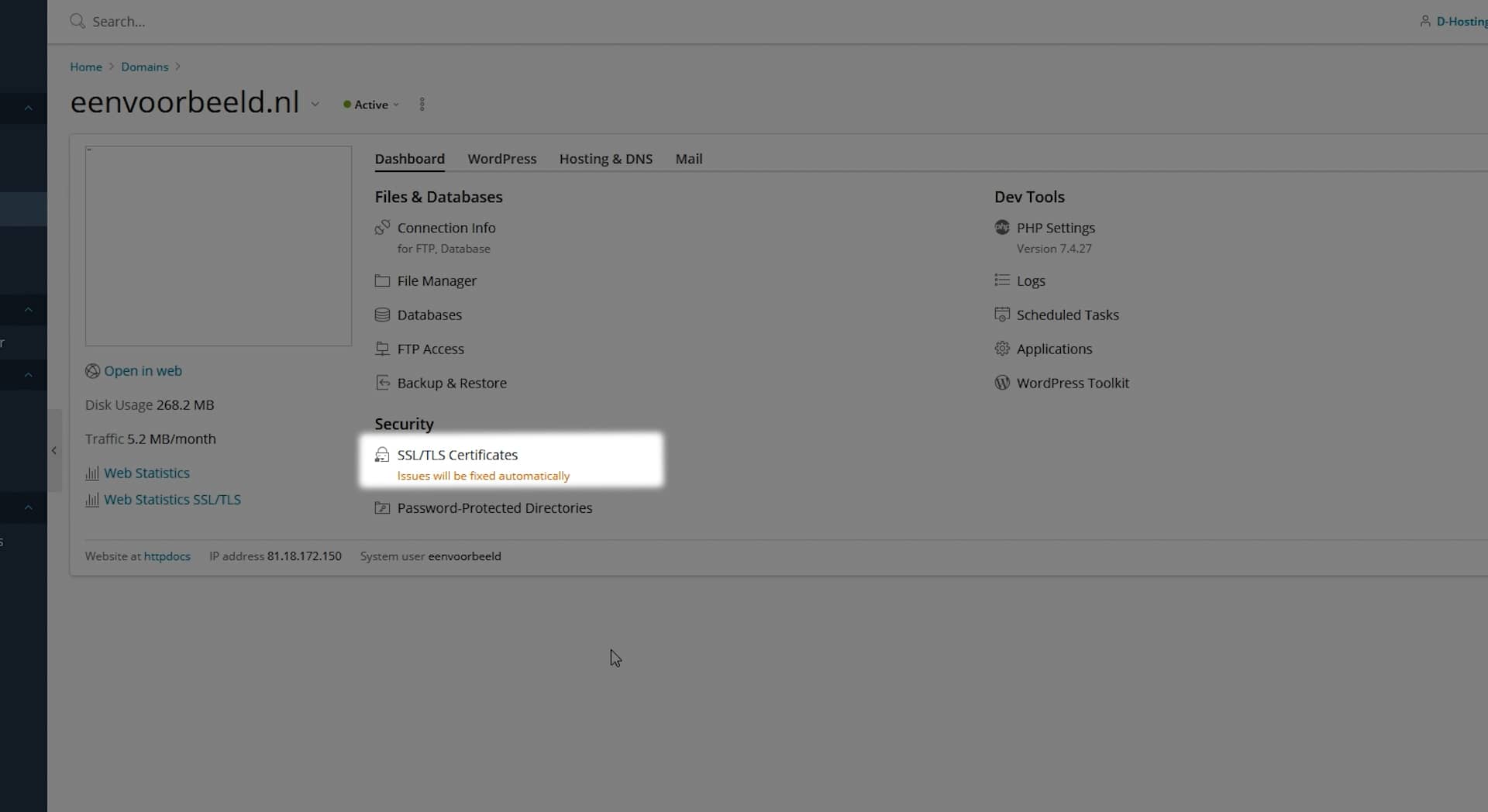This screenshot has height=812, width=1488.
Task: Open Password-Protected Directories
Action: point(494,507)
